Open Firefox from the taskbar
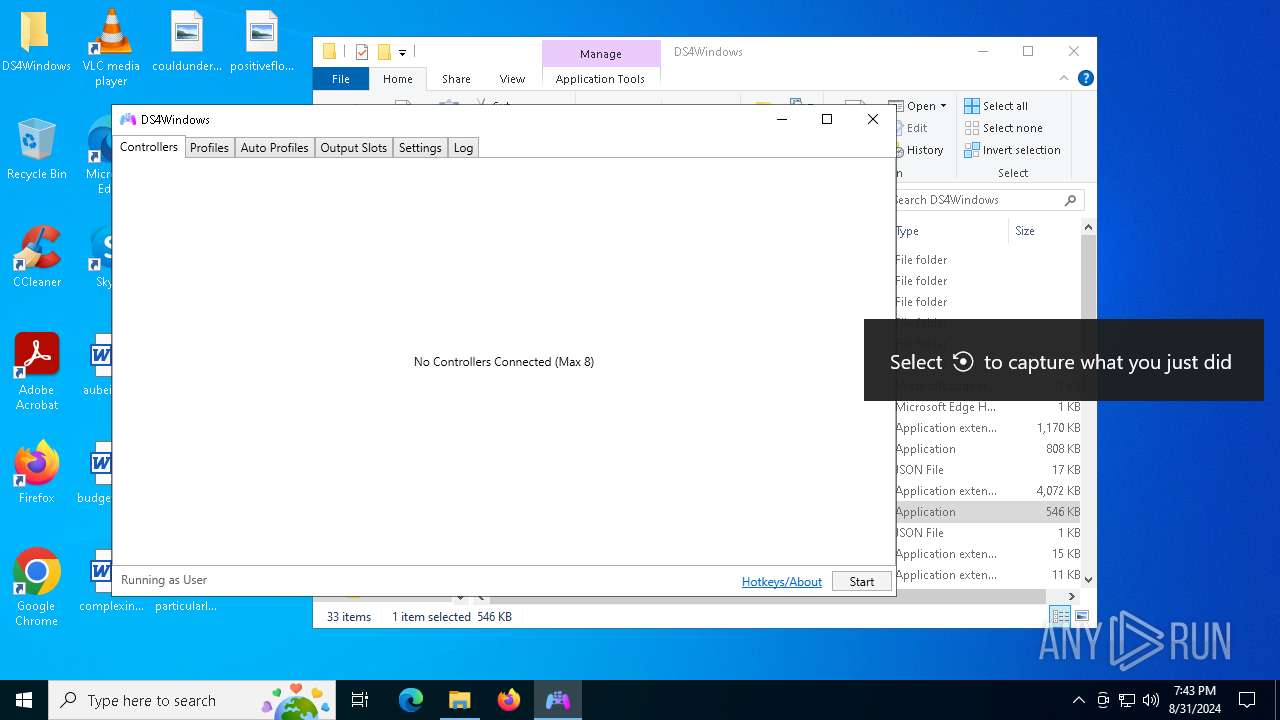 click(x=508, y=700)
